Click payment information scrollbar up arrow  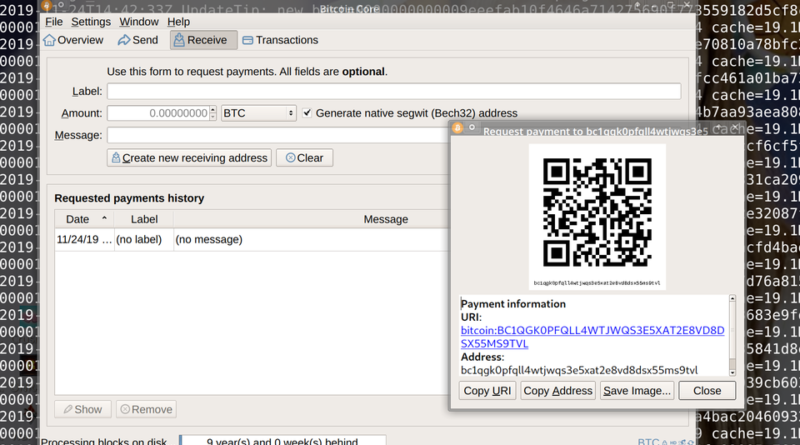pos(733,298)
